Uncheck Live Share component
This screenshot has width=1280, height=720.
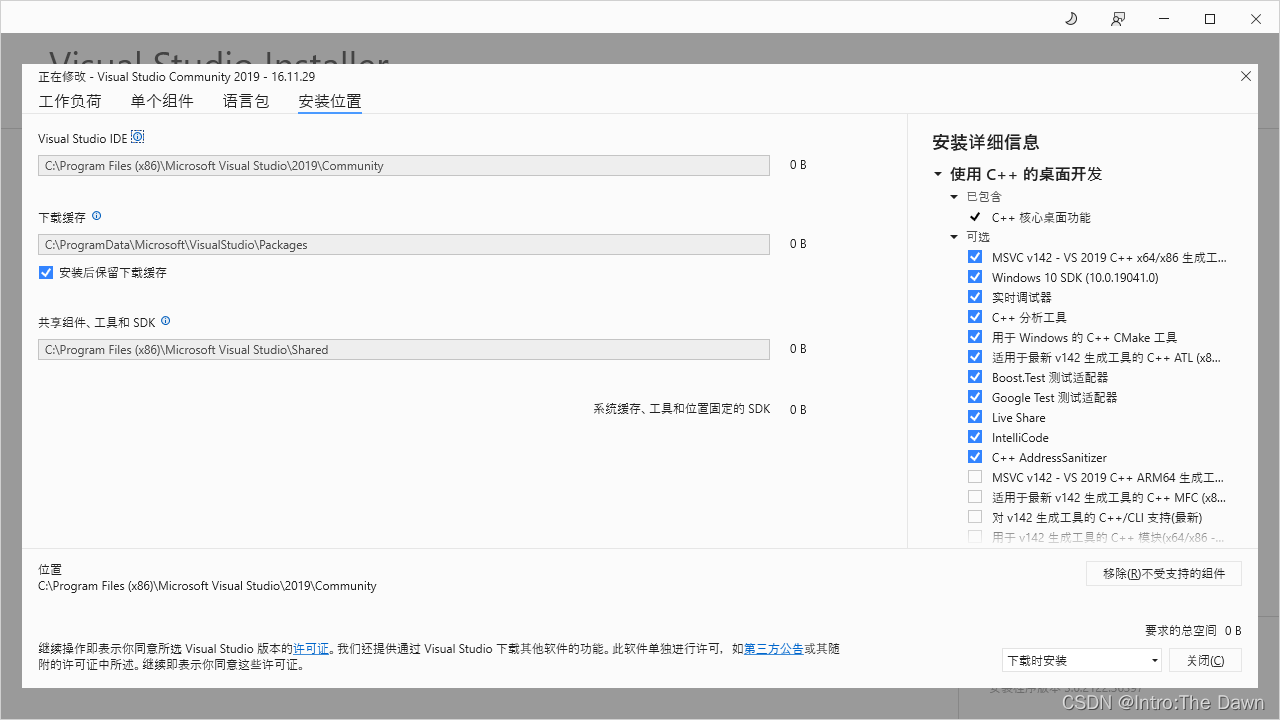pos(975,417)
